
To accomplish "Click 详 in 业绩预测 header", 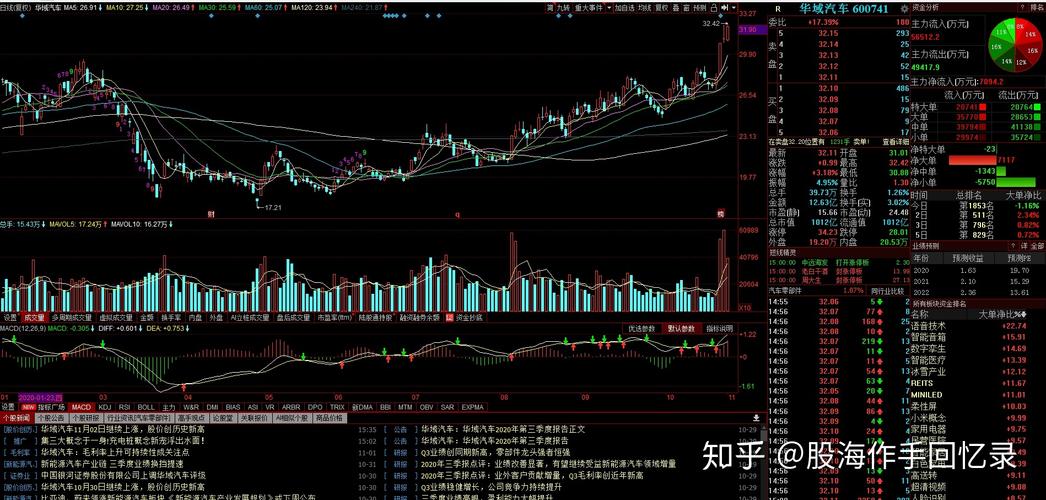I will (x=1024, y=245).
